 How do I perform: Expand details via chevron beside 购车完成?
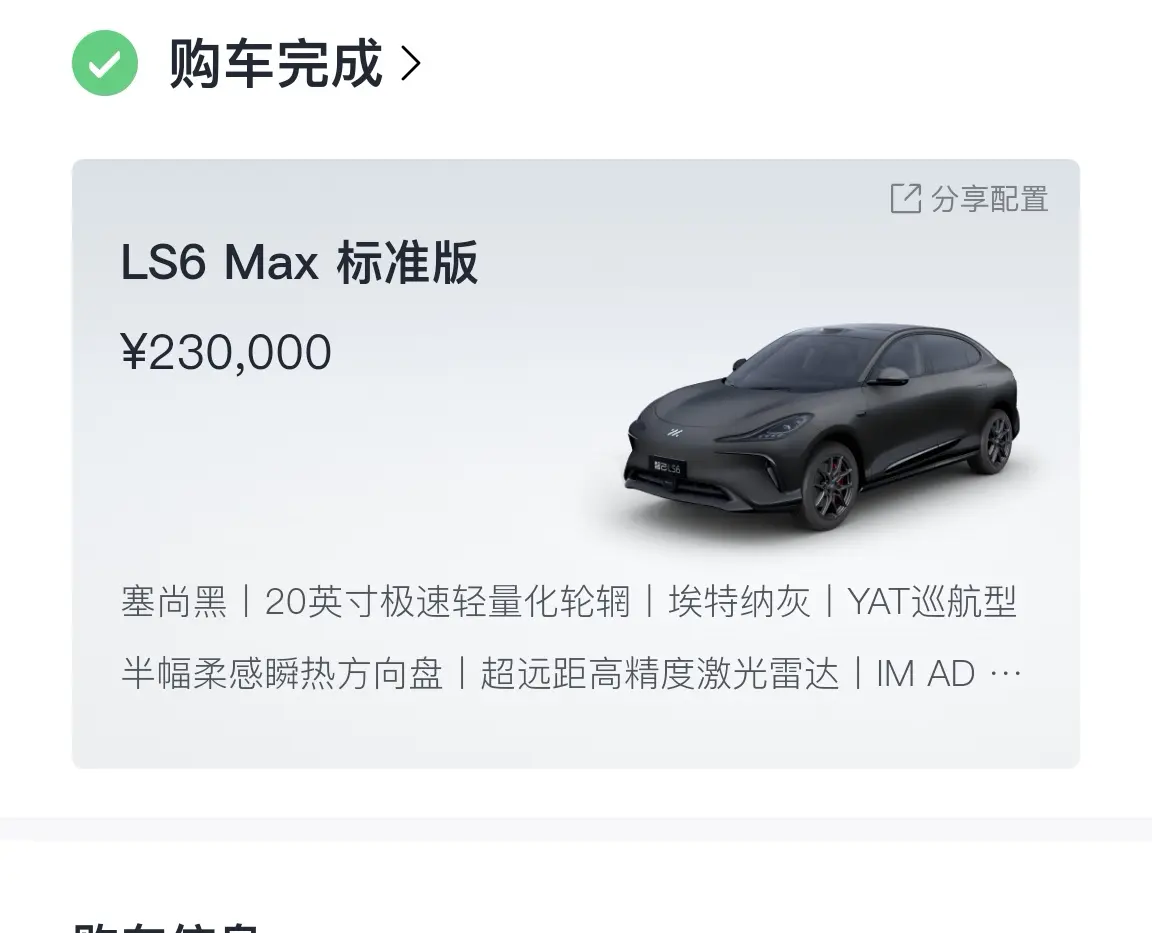click(x=411, y=64)
